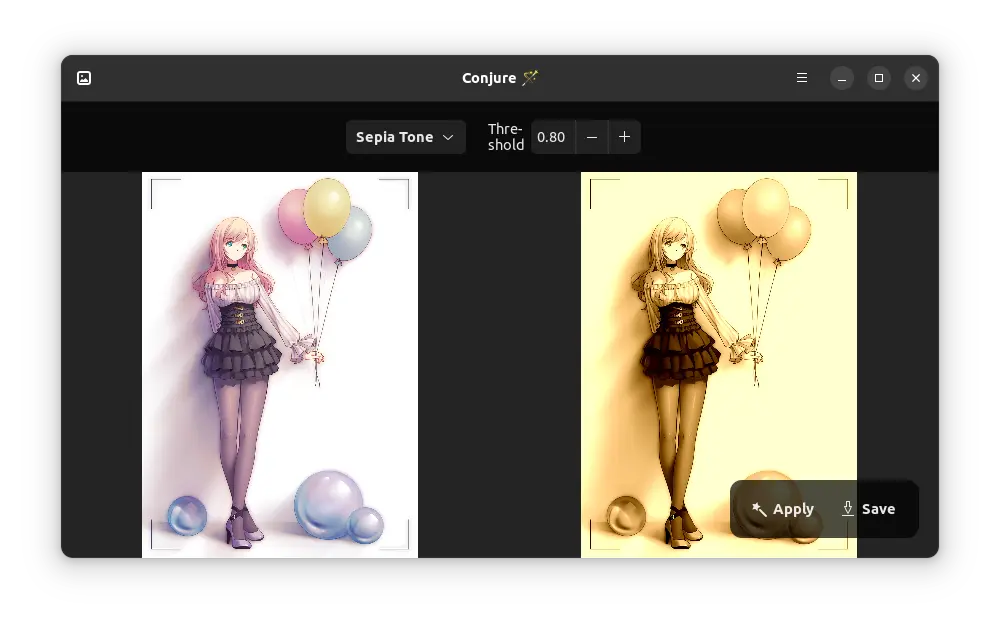The image size is (1000, 625).
Task: Click the open image icon in header
Action: [84, 78]
